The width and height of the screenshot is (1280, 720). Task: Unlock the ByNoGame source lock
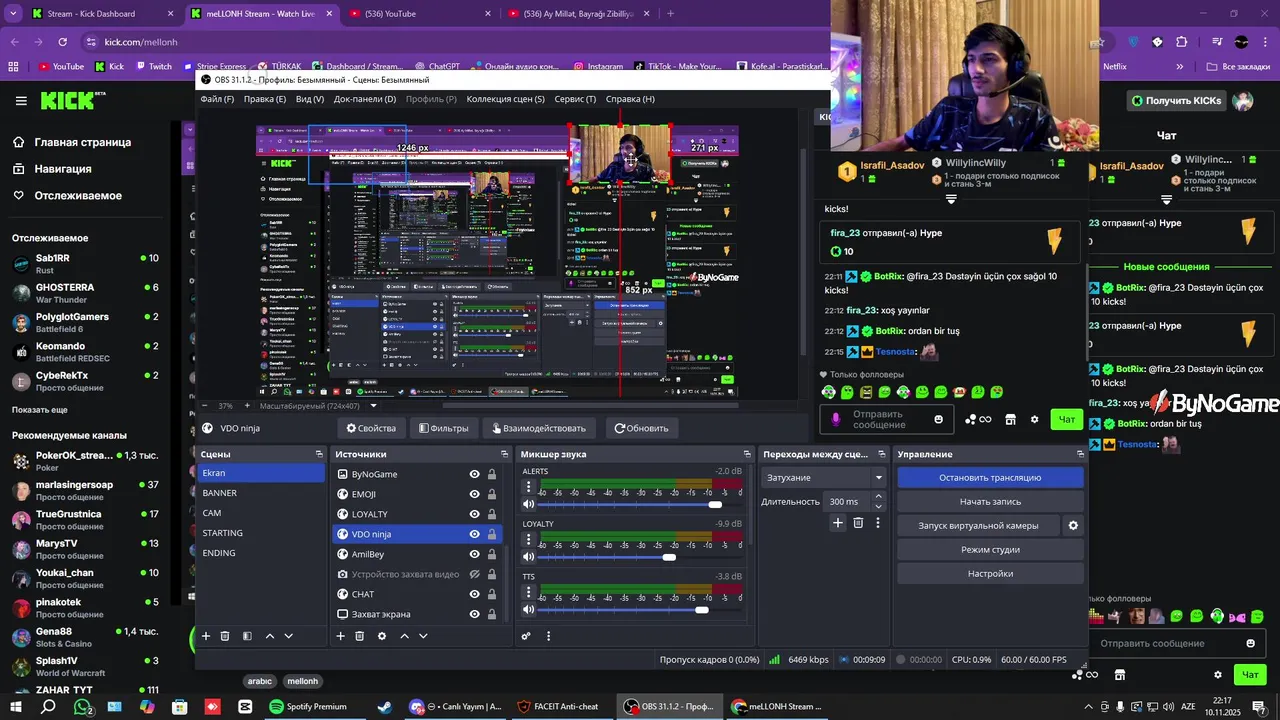click(492, 474)
